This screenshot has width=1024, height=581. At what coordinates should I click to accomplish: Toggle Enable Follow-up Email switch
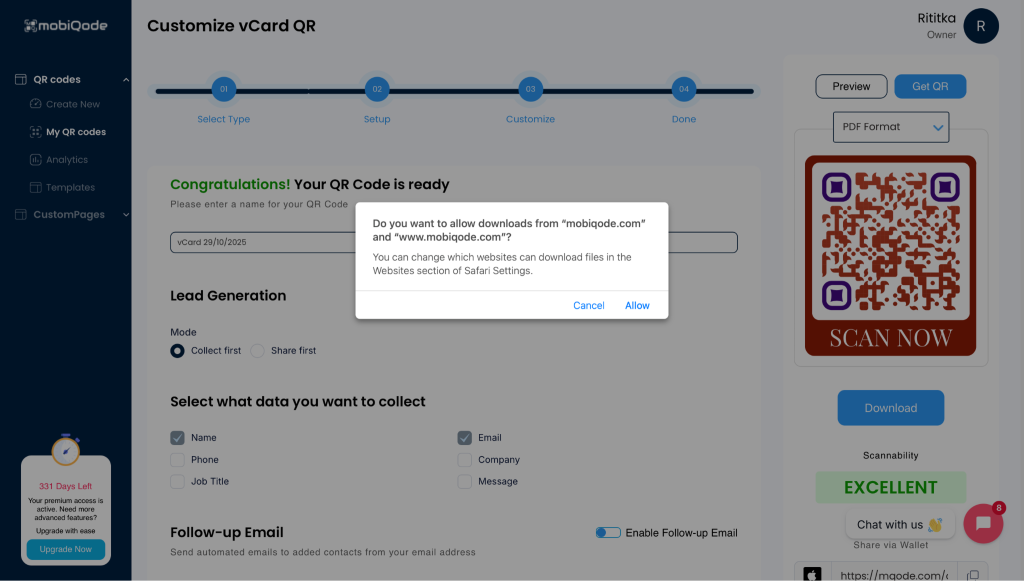(608, 533)
